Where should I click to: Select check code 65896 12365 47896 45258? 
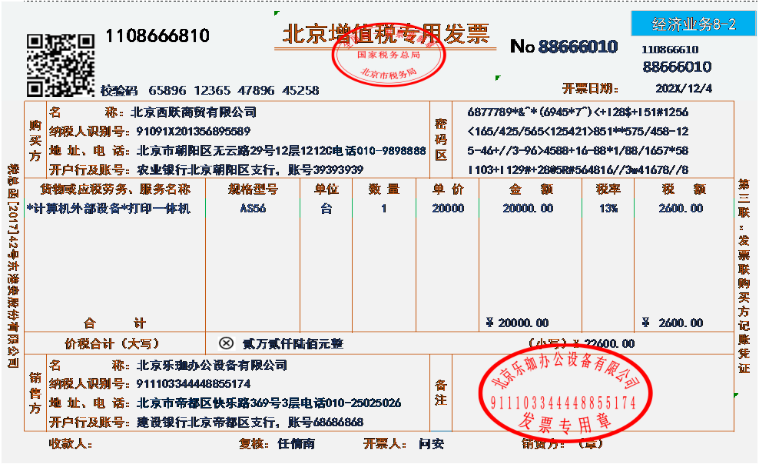pos(234,90)
